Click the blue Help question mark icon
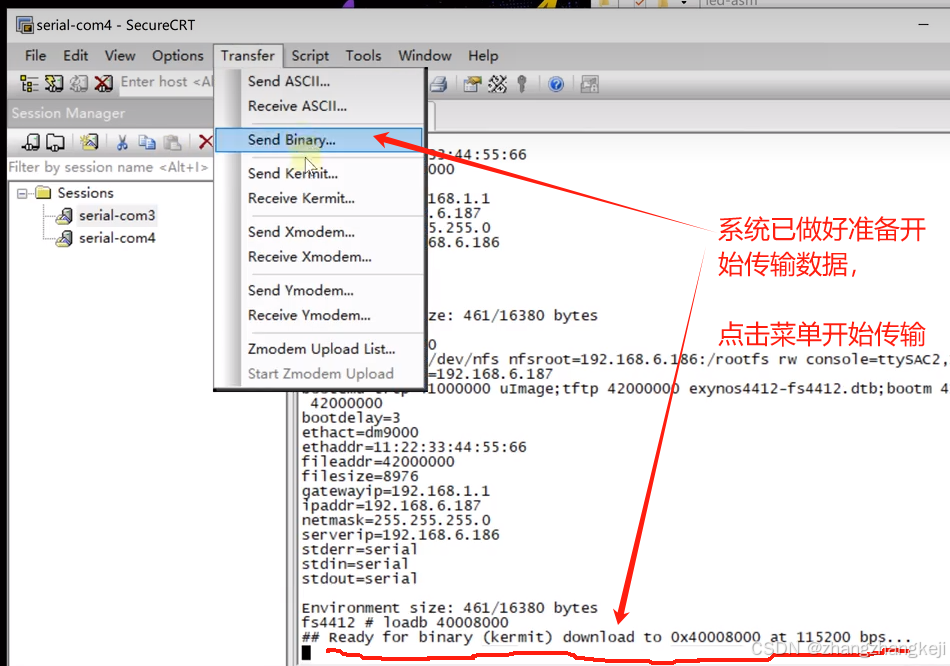 556,84
